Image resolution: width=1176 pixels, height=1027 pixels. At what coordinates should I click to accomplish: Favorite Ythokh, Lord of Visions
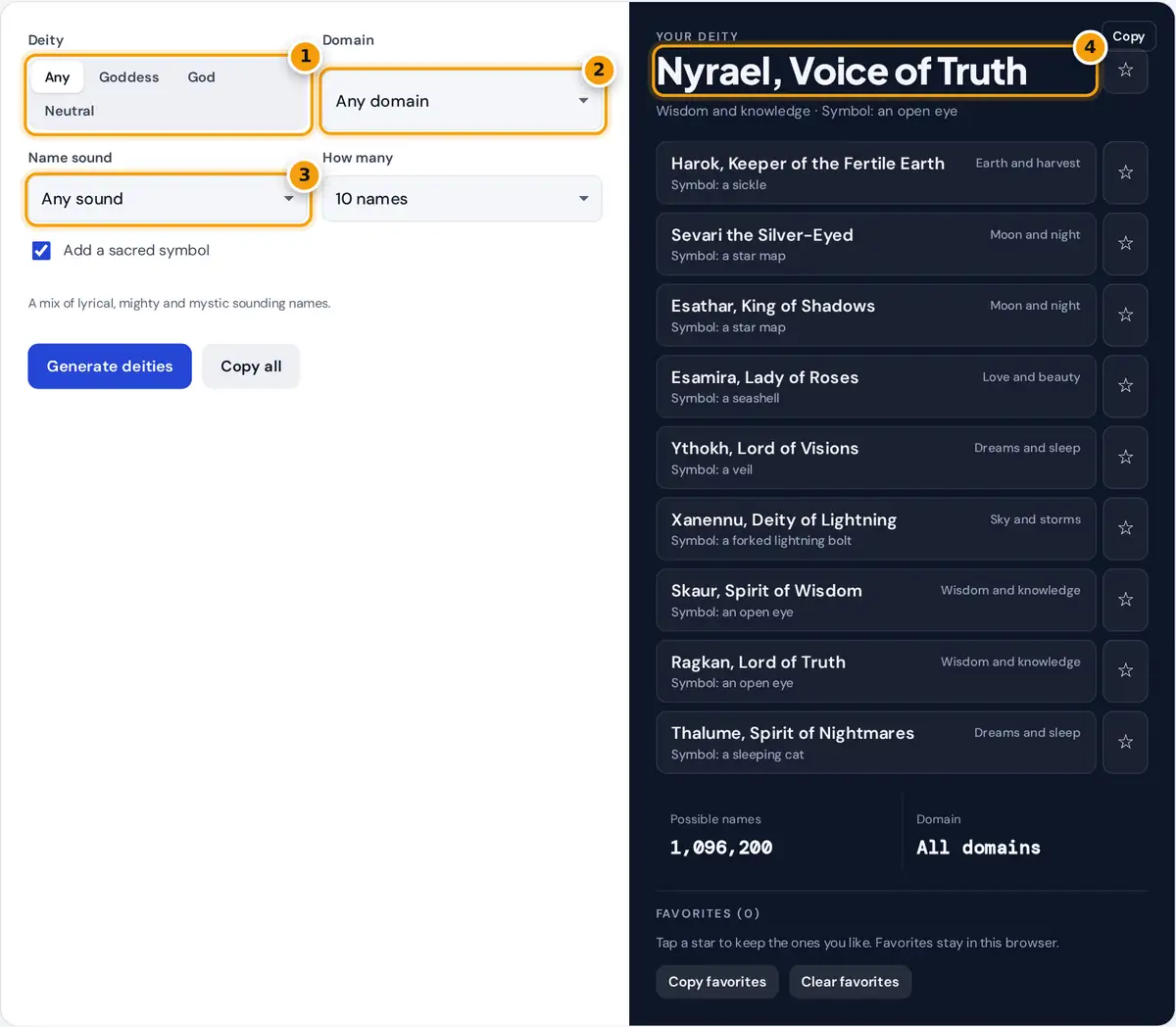pyautogui.click(x=1125, y=457)
